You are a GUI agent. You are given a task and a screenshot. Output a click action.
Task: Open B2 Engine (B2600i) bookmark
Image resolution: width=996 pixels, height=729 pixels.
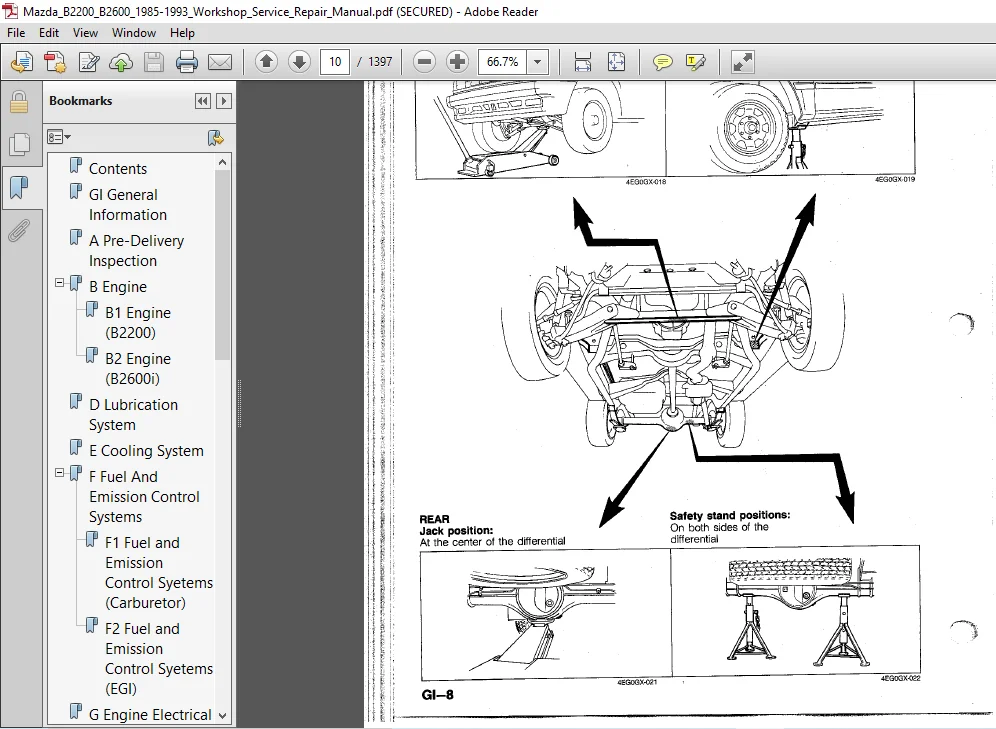pyautogui.click(x=137, y=368)
